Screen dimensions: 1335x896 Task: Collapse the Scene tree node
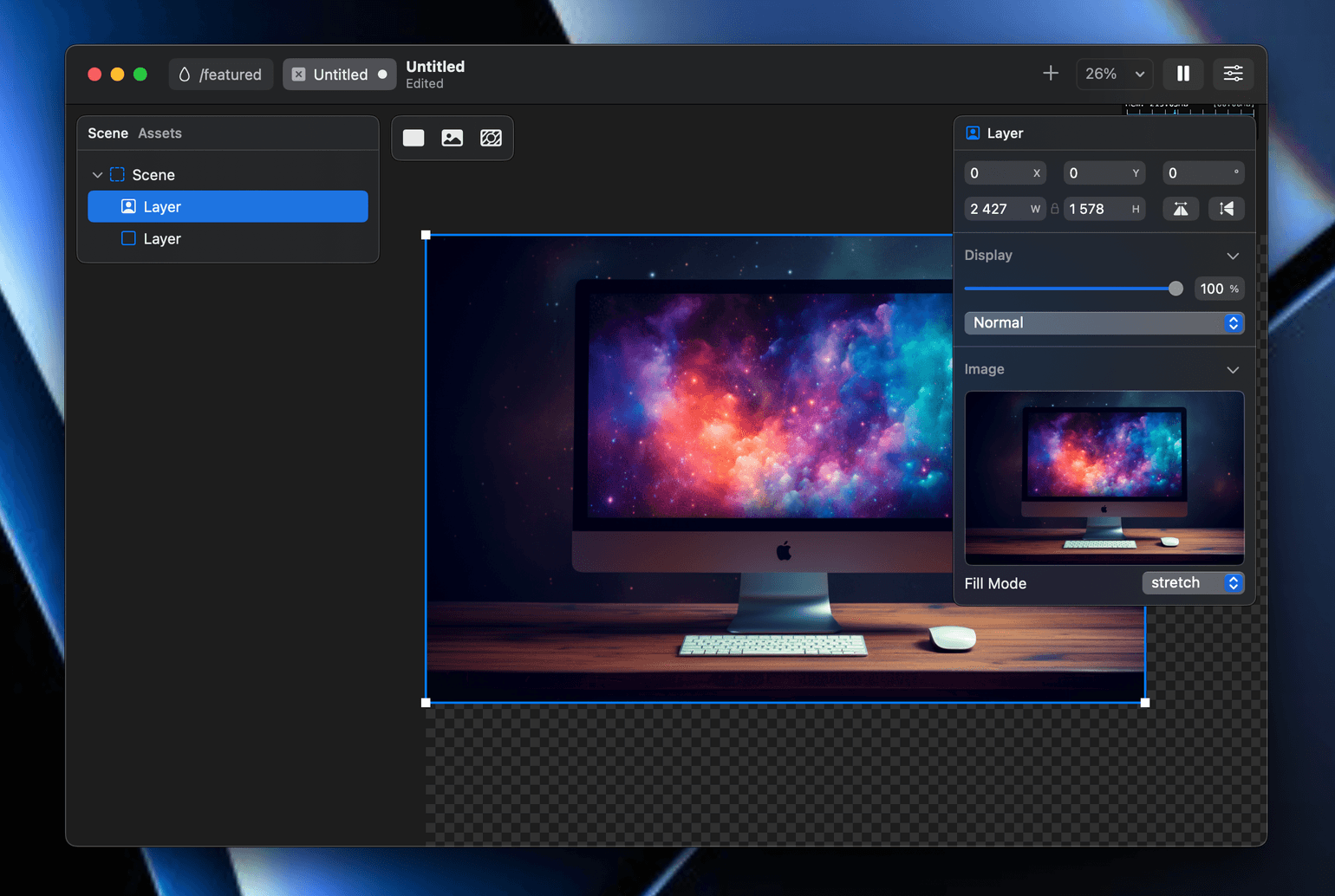pos(97,175)
